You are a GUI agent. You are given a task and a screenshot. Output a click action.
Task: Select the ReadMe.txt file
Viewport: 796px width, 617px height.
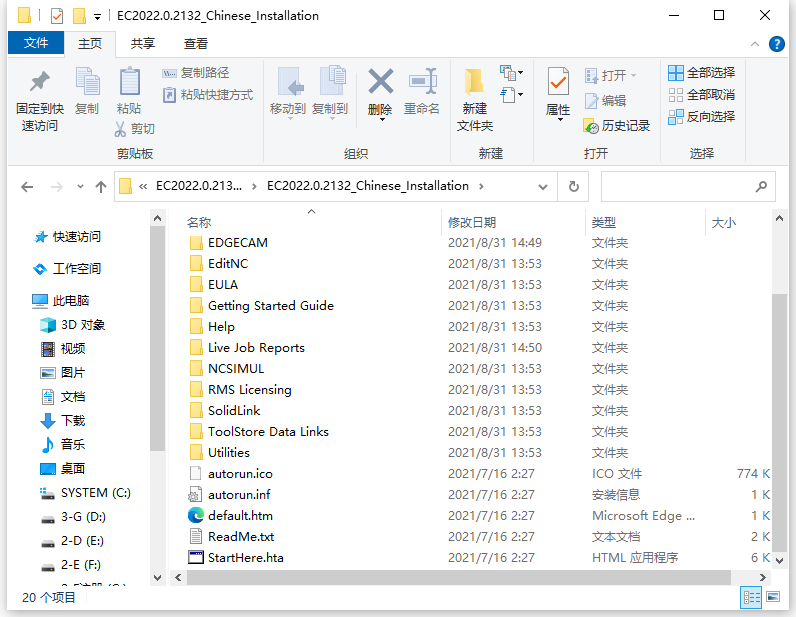pyautogui.click(x=231, y=537)
